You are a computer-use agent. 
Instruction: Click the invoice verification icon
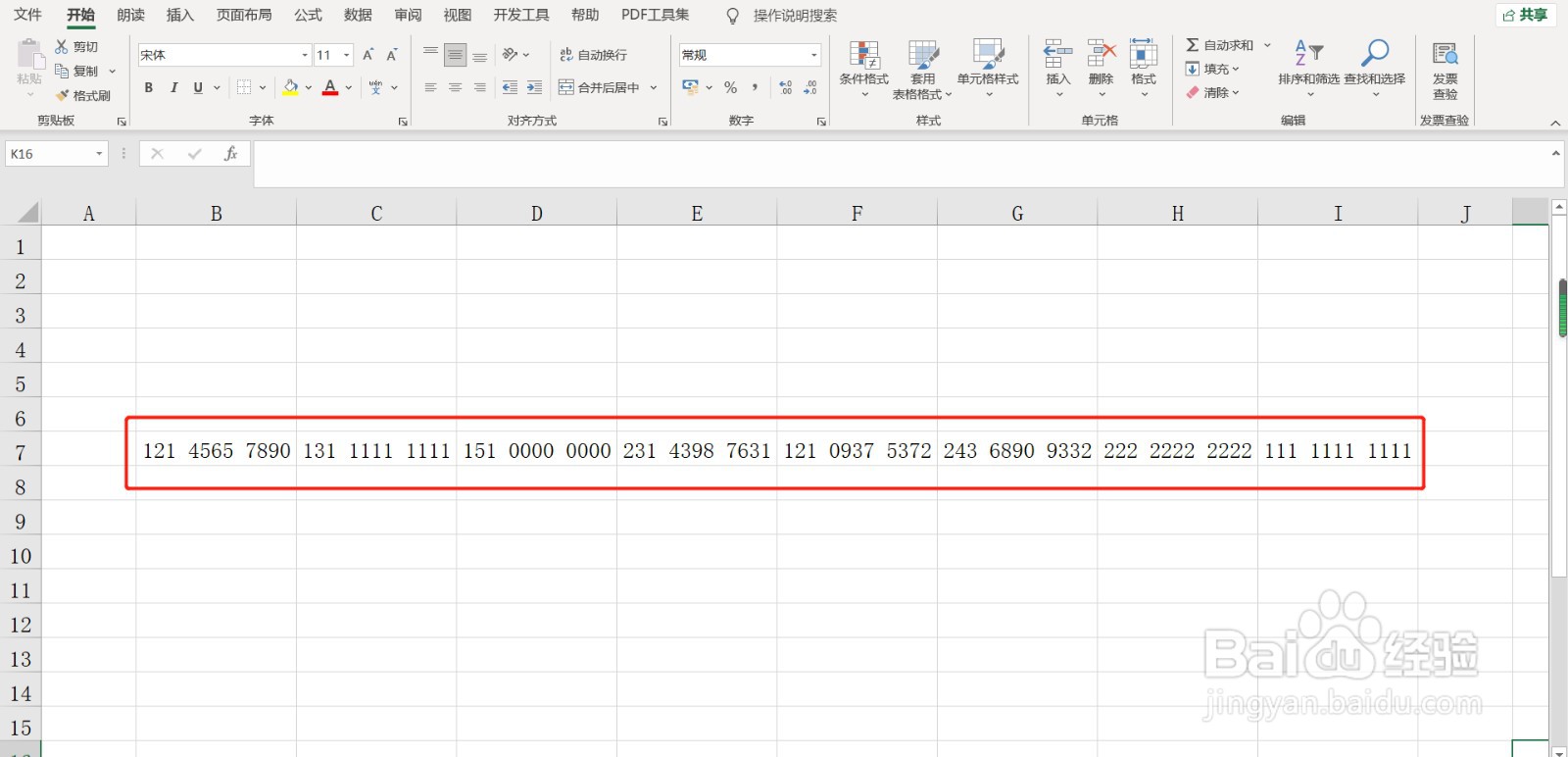(x=1445, y=53)
